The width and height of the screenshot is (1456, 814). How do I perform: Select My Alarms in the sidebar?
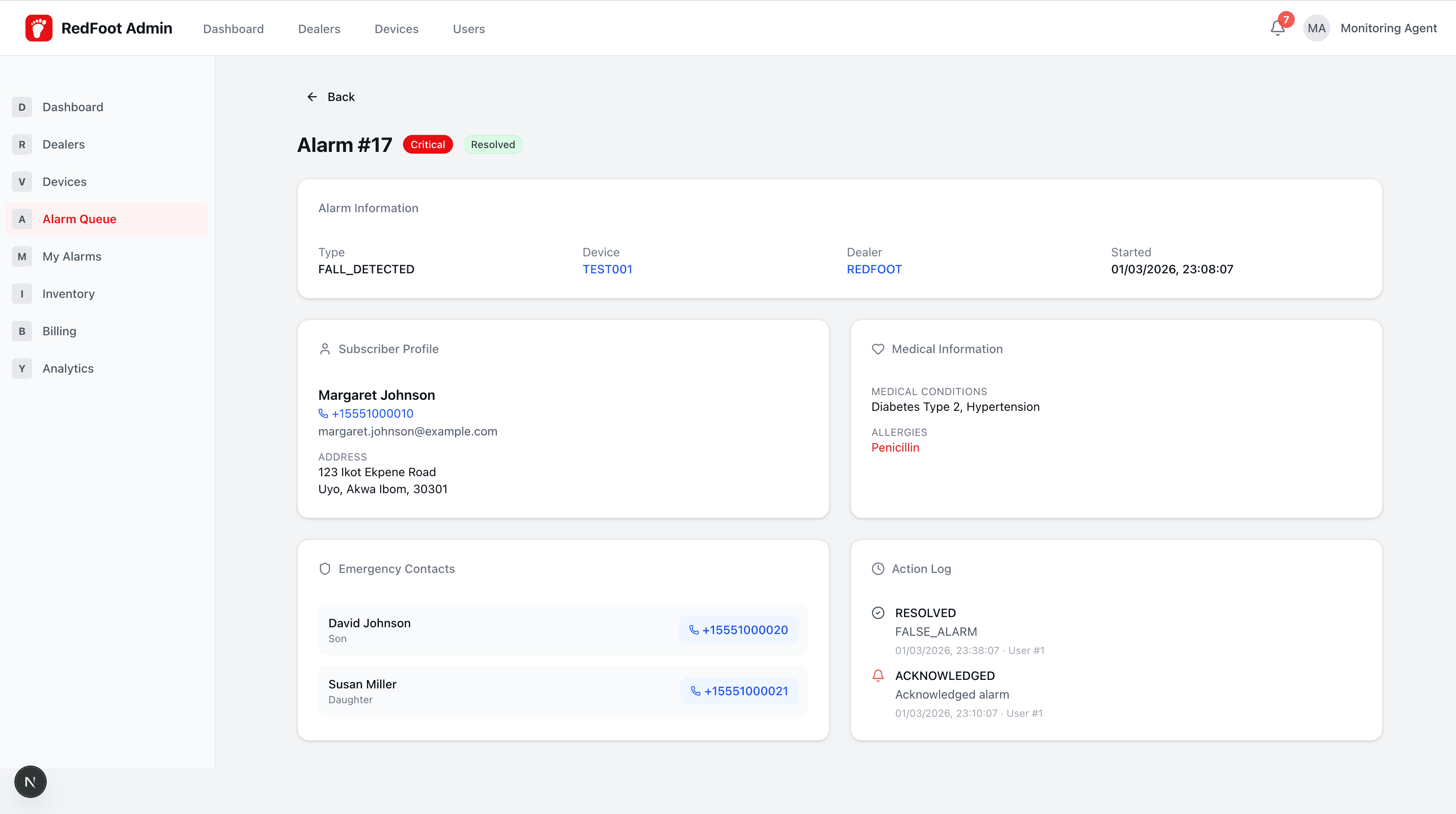106,256
